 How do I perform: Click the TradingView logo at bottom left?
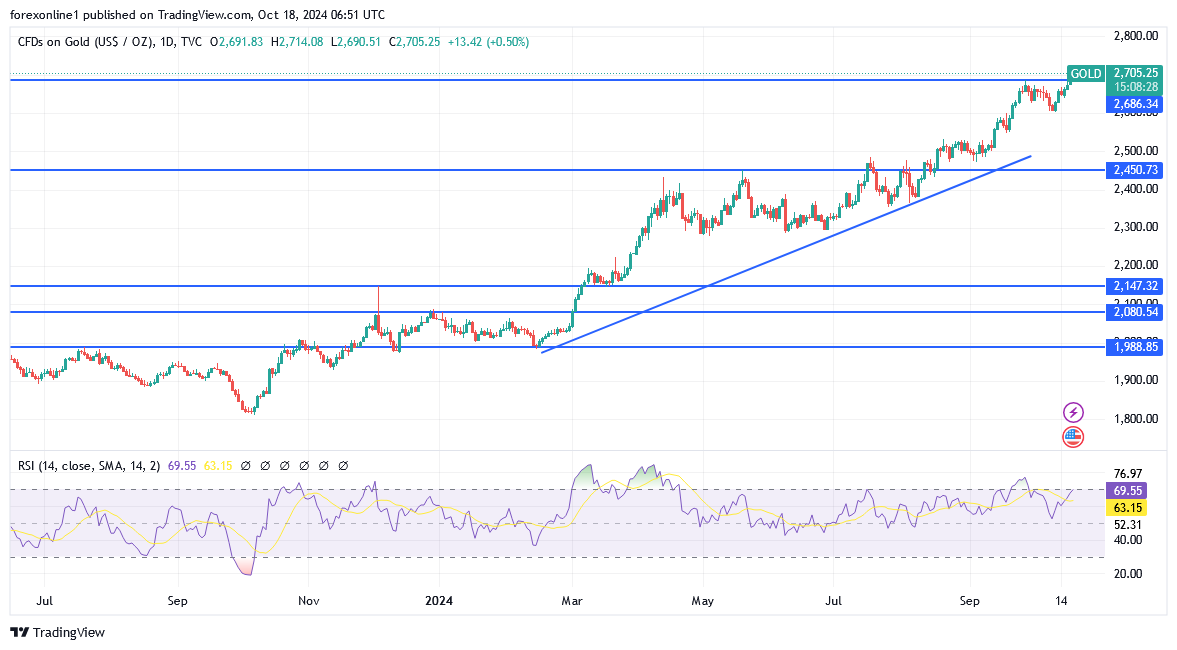[x=58, y=633]
